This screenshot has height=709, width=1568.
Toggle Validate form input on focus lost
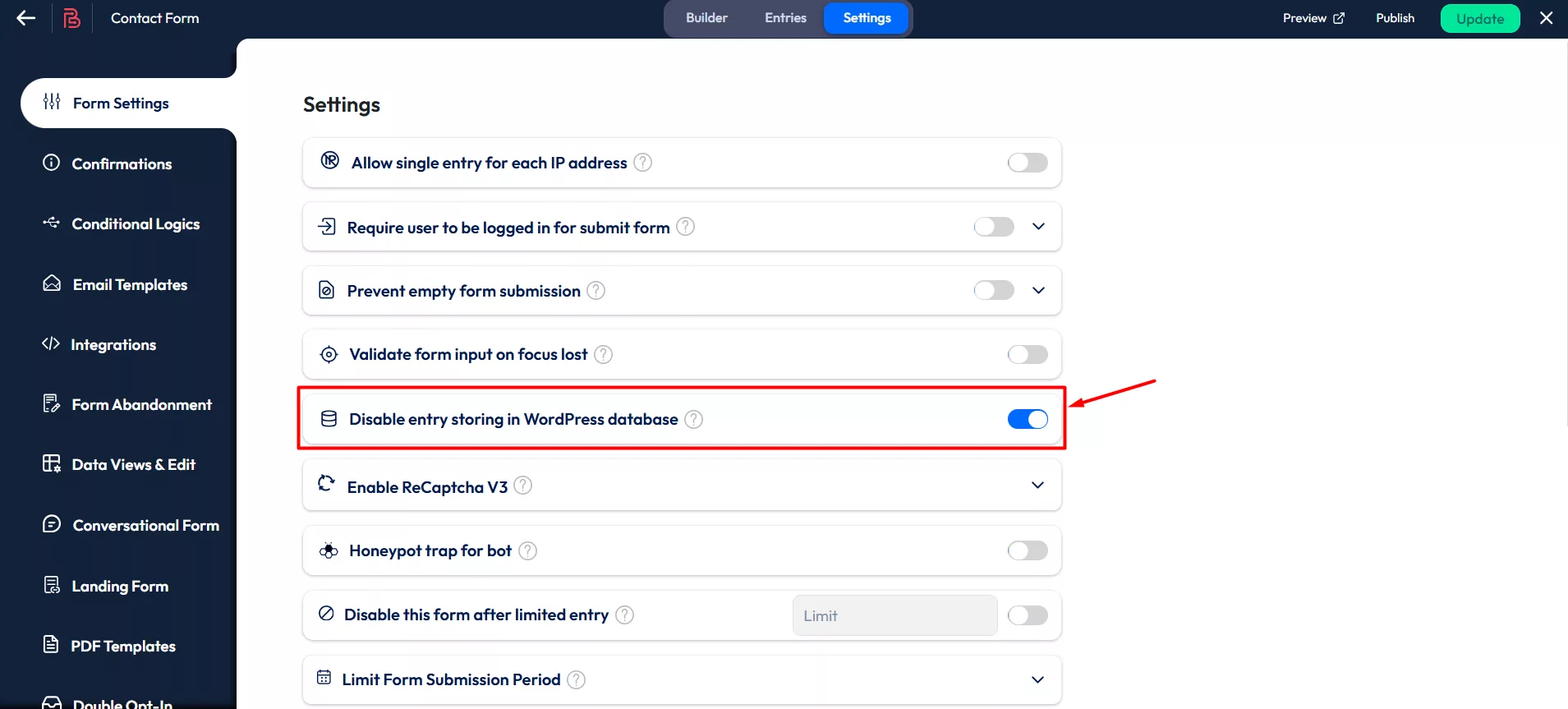click(x=1027, y=354)
